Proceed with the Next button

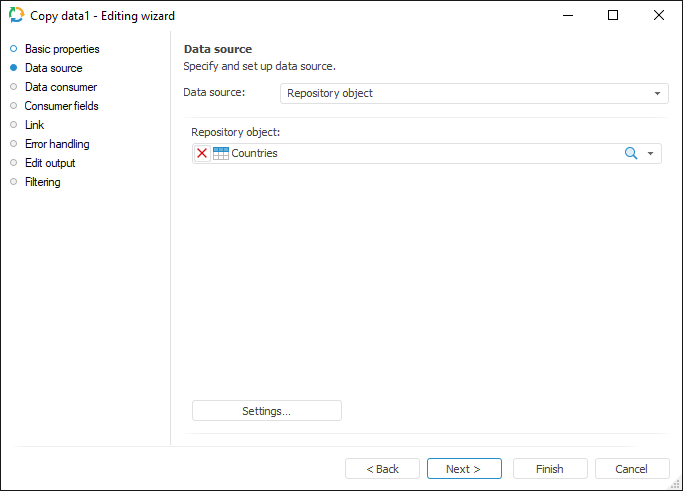(464, 469)
